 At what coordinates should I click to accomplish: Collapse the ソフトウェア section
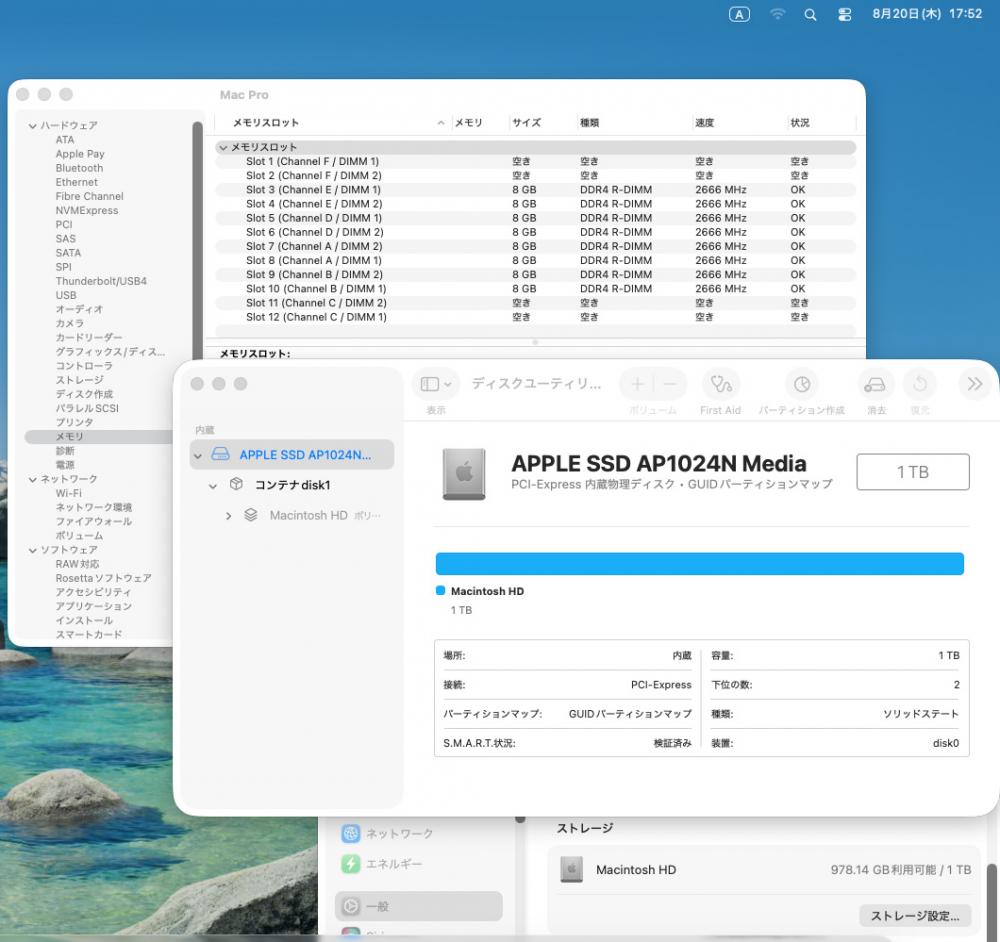tap(33, 550)
